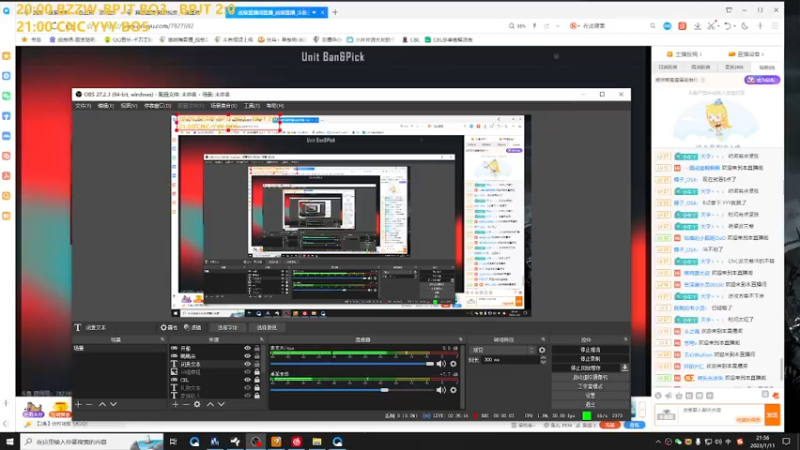
Task: Toggle the lock on the selected text source
Action: click(257, 364)
